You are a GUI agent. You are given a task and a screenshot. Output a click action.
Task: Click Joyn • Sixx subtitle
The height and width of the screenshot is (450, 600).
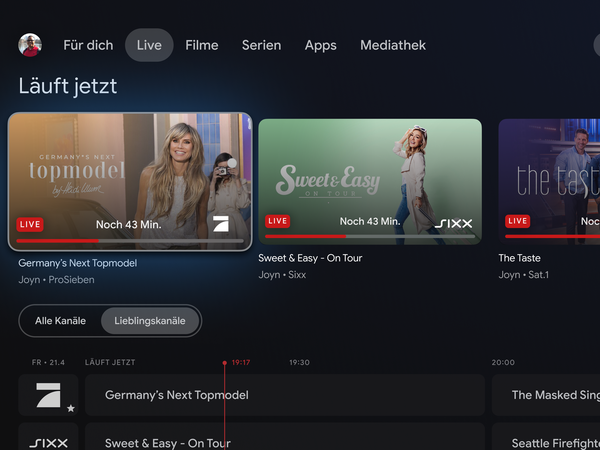pyautogui.click(x=282, y=275)
